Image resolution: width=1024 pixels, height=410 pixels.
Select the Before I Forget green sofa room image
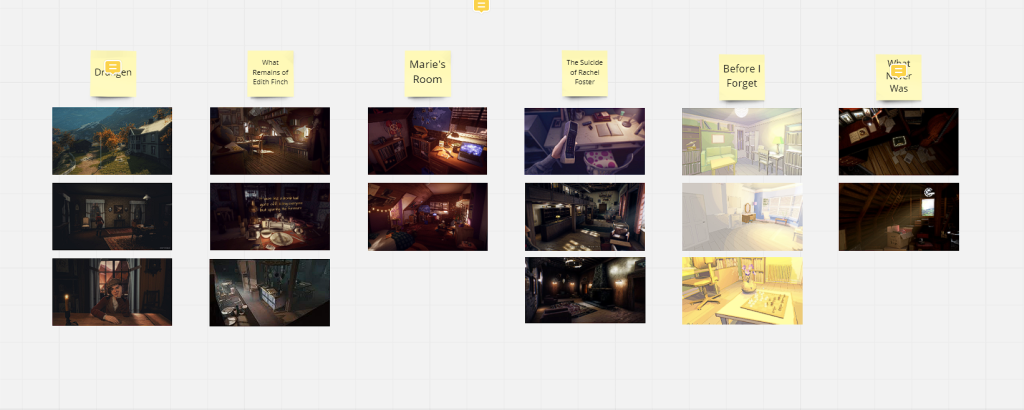(x=742, y=142)
